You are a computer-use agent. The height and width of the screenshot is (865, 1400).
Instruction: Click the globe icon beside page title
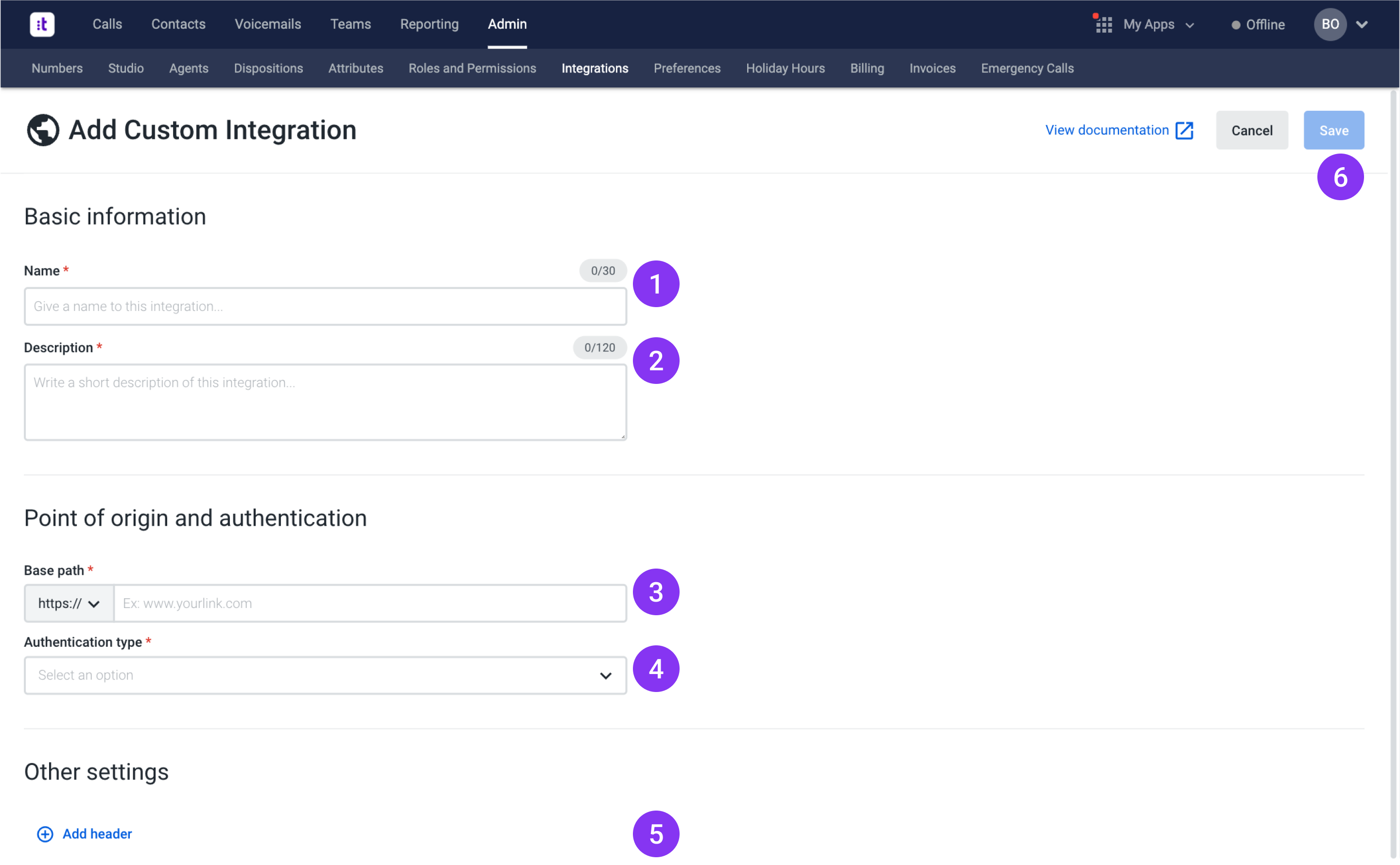[x=43, y=130]
